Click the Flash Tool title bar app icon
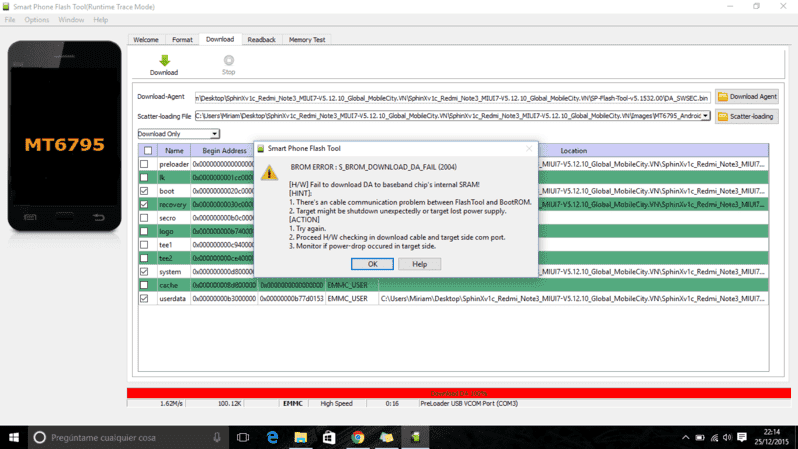798x449 pixels. click(6, 7)
